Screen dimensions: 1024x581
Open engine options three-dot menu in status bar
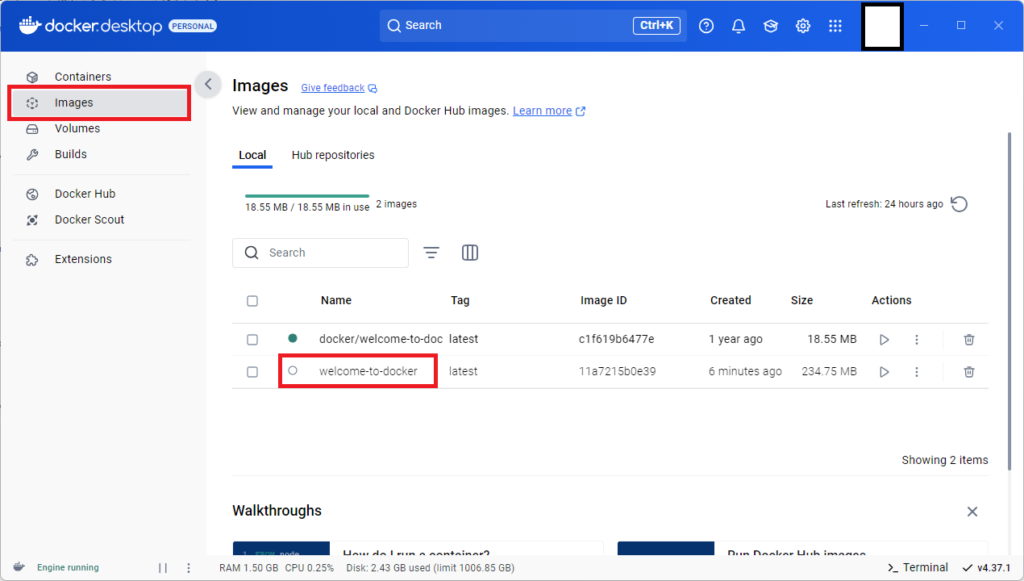(189, 568)
